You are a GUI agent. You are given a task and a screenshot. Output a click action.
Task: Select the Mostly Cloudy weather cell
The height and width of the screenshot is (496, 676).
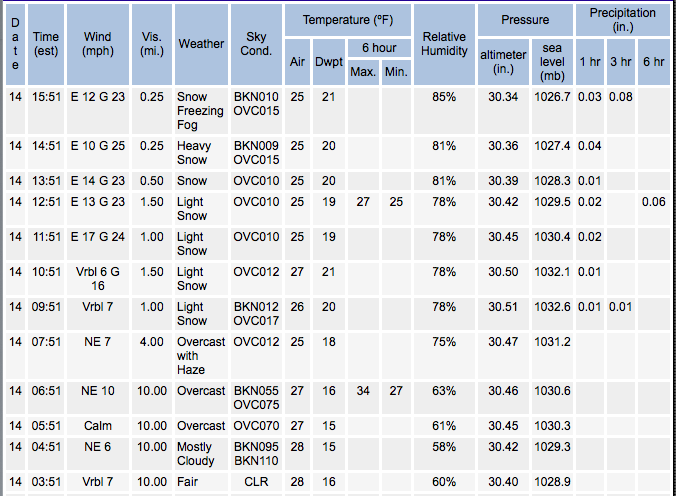pos(196,454)
